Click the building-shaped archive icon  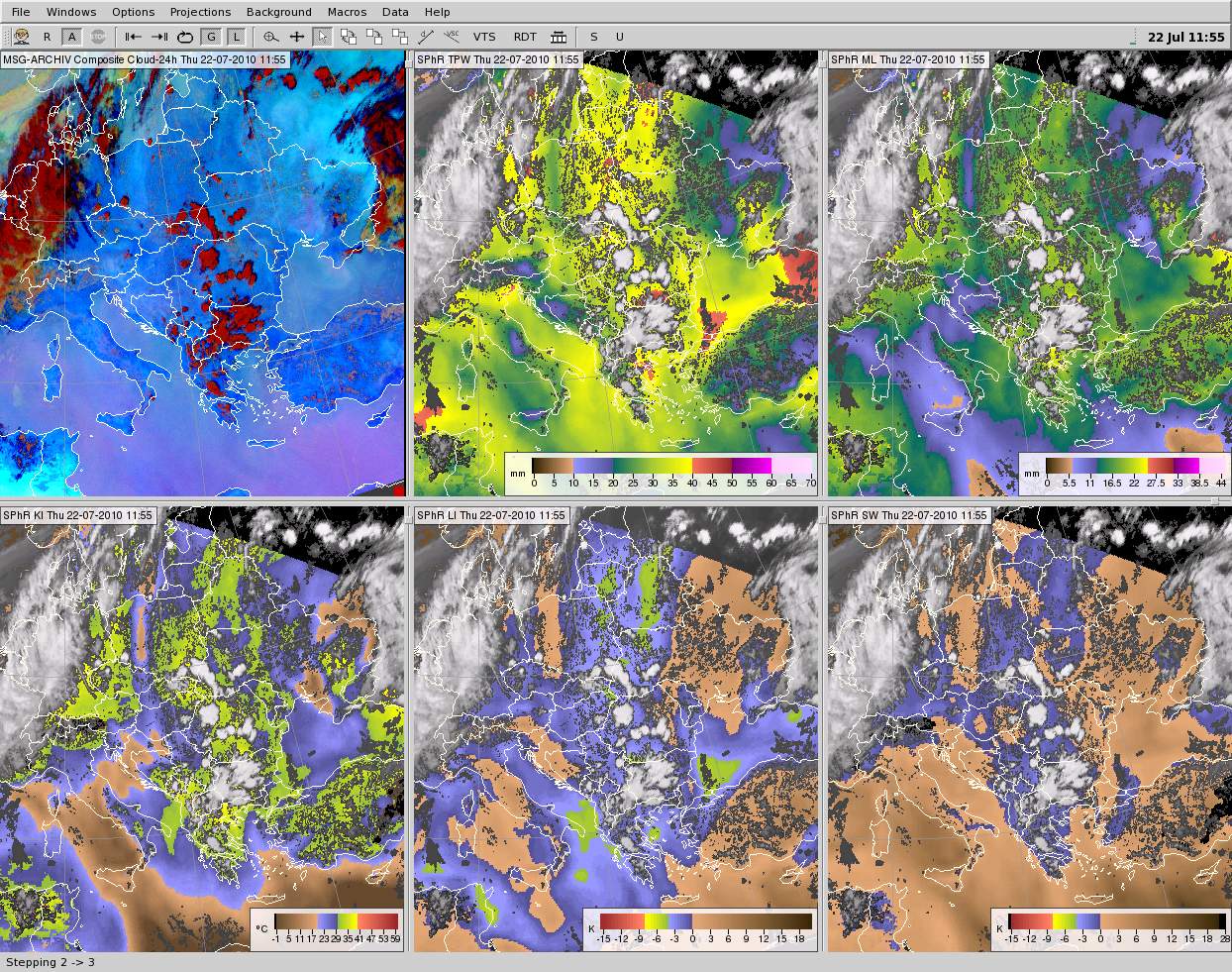tap(559, 37)
